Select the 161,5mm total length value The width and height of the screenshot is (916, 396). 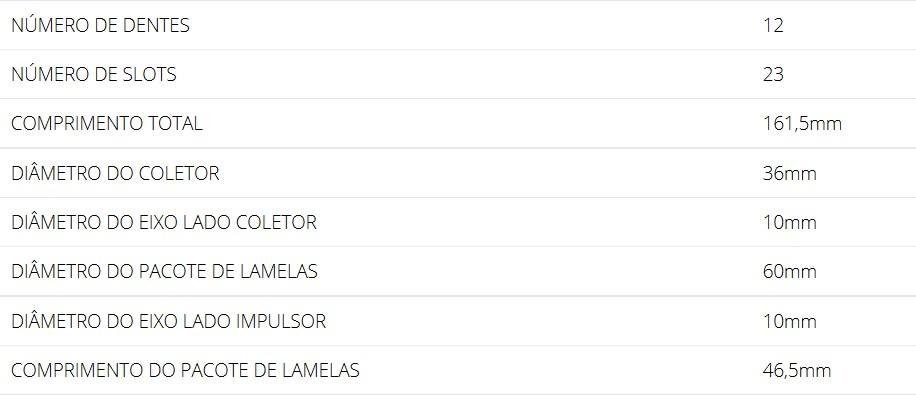point(802,124)
